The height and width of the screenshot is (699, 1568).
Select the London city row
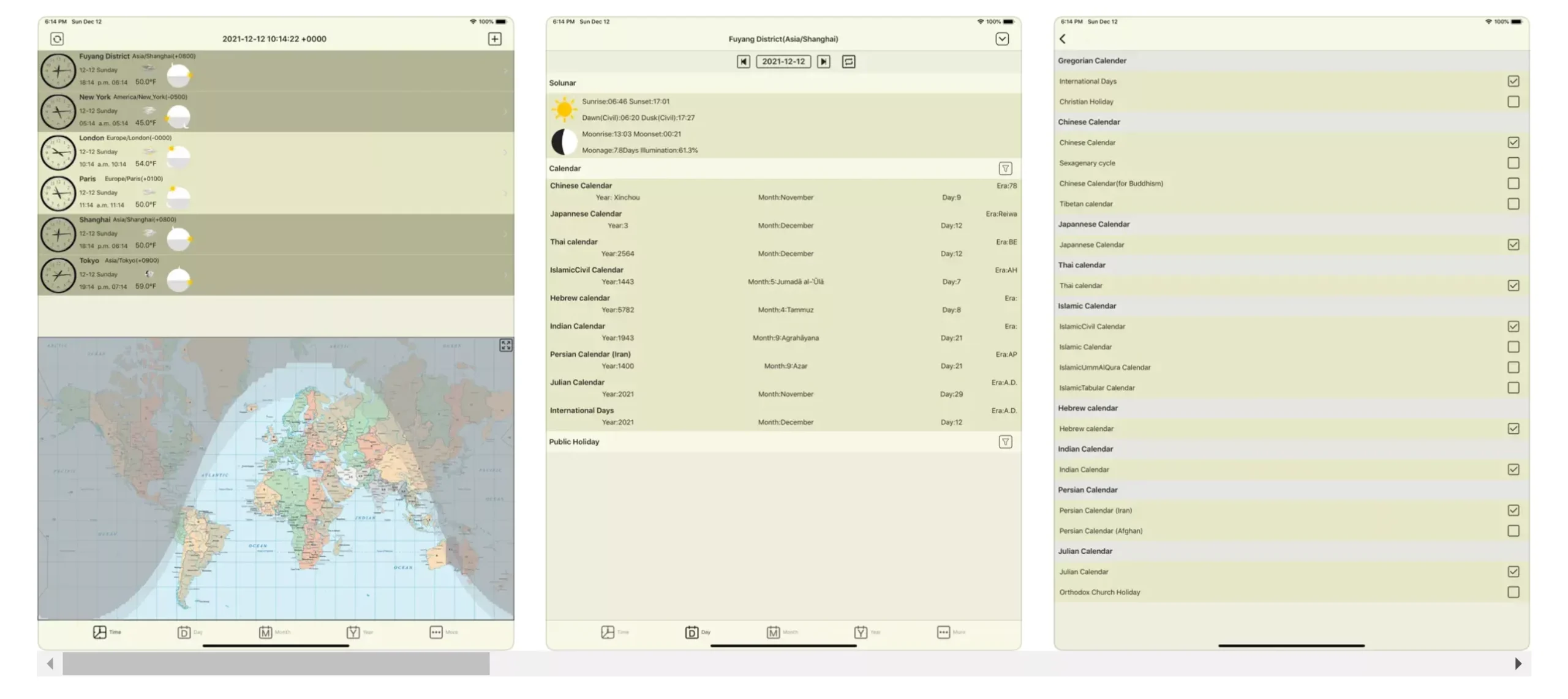(x=276, y=152)
